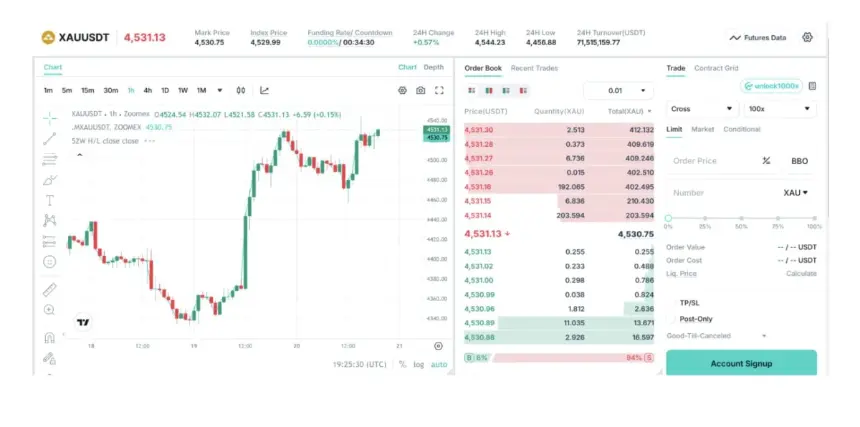
Task: Select the text annotation tool
Action: (50, 201)
